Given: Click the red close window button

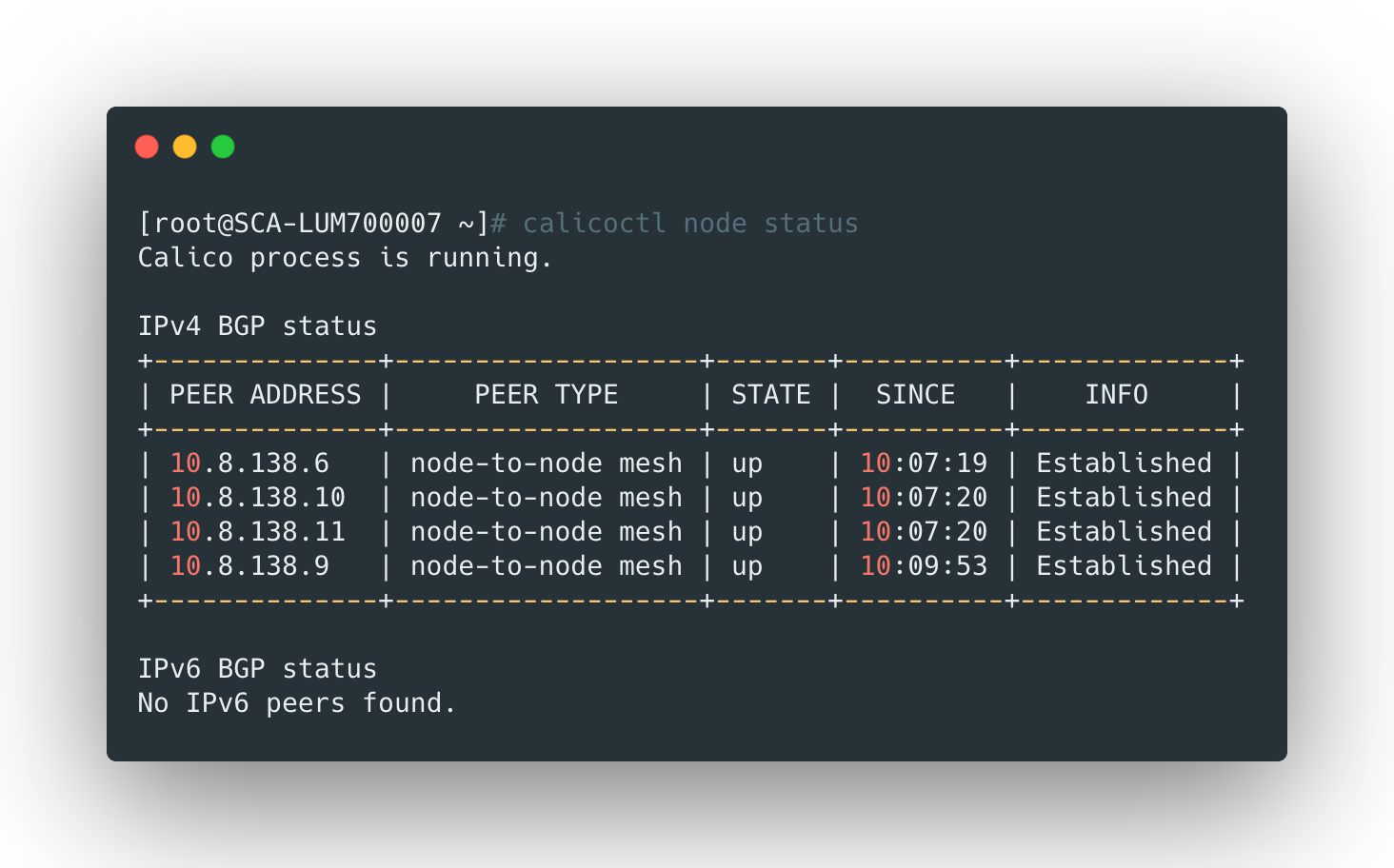Looking at the screenshot, I should [x=147, y=147].
